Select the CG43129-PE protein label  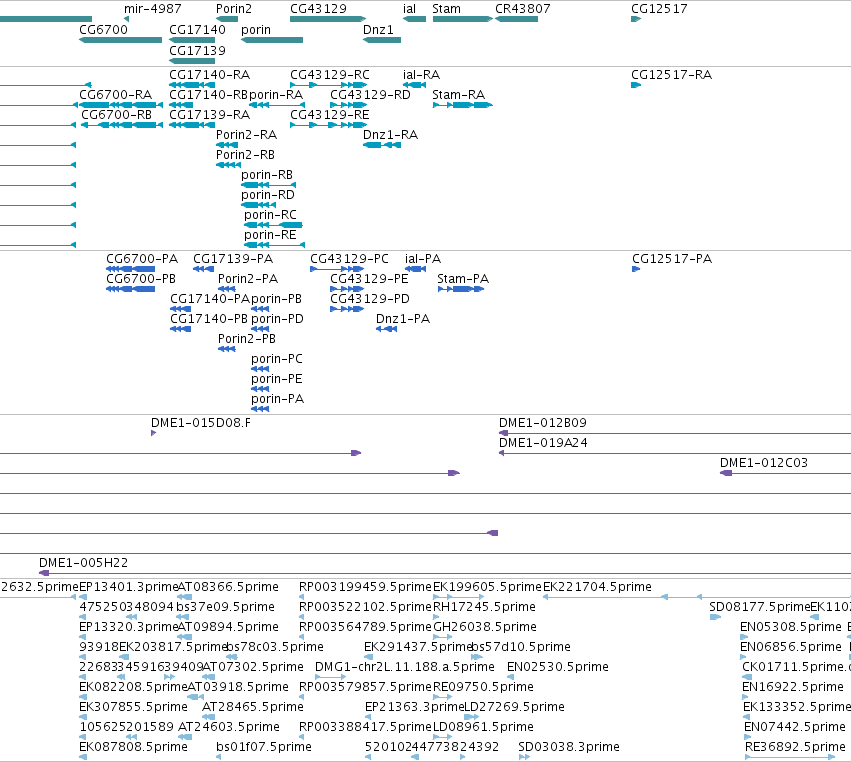(369, 280)
